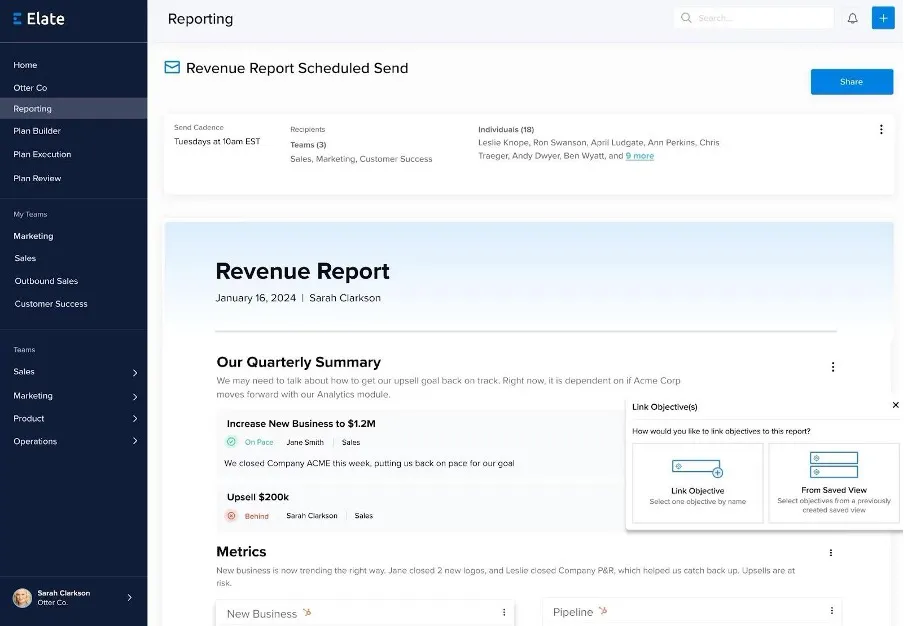Expand the Operations team chevron

pyautogui.click(x=135, y=441)
